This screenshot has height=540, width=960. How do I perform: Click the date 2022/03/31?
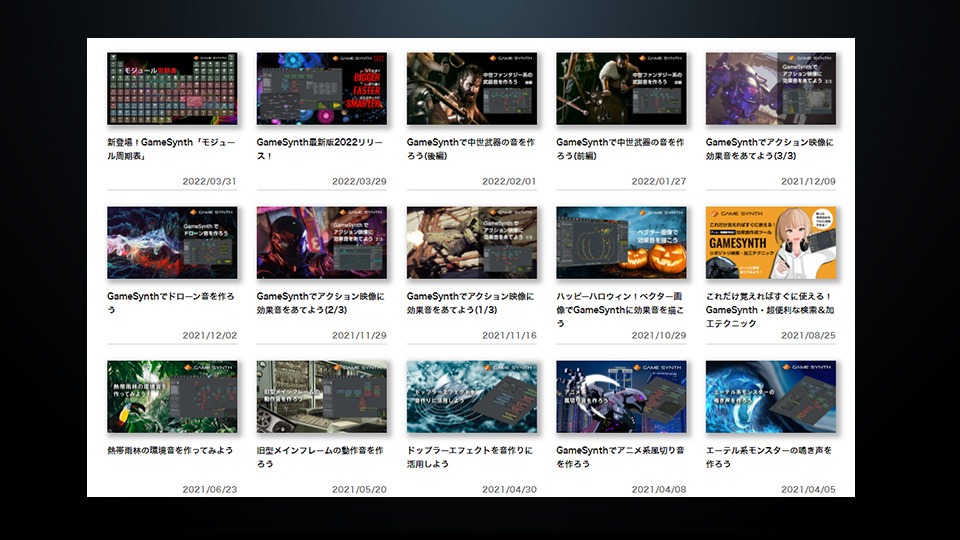coord(209,181)
